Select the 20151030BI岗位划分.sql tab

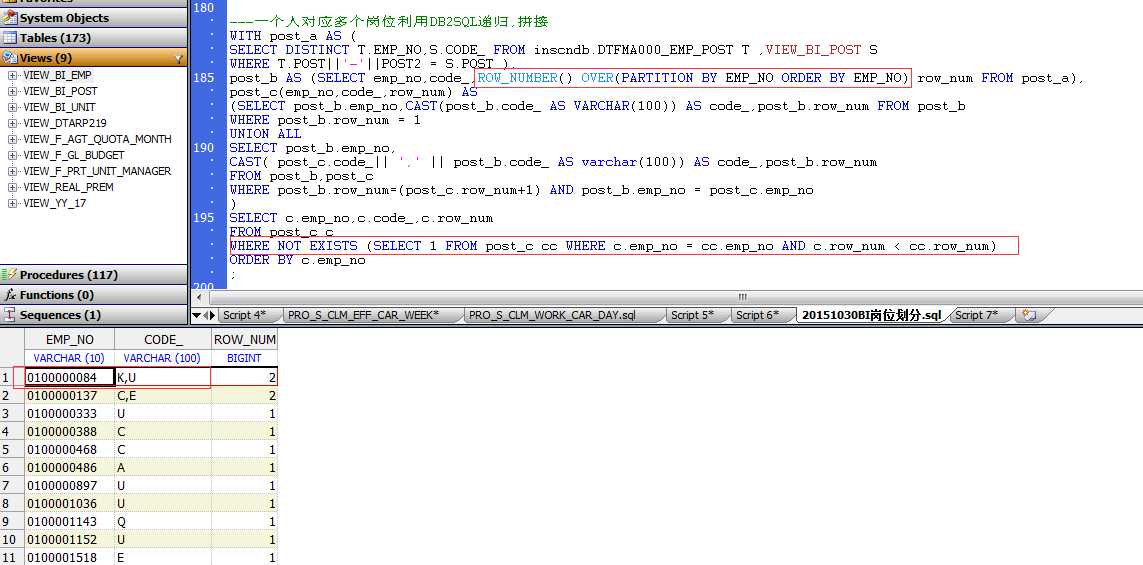pos(872,315)
